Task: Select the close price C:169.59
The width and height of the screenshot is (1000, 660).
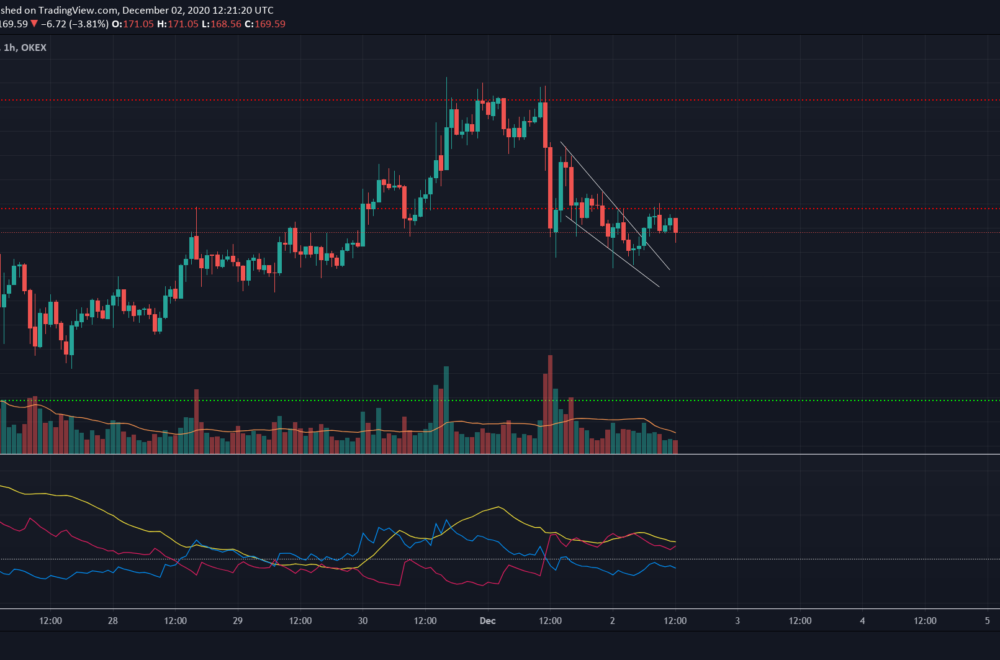Action: point(265,24)
